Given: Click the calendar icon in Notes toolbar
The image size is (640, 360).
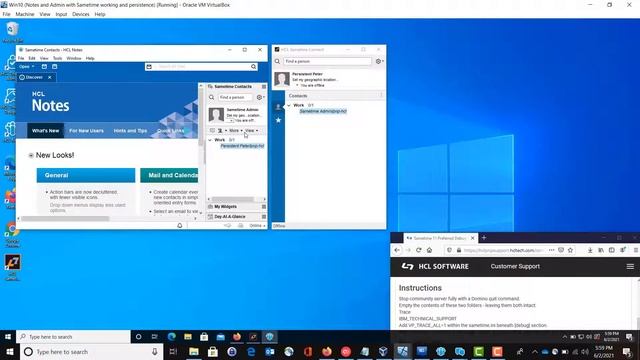Looking at the screenshot, I should point(55,67).
